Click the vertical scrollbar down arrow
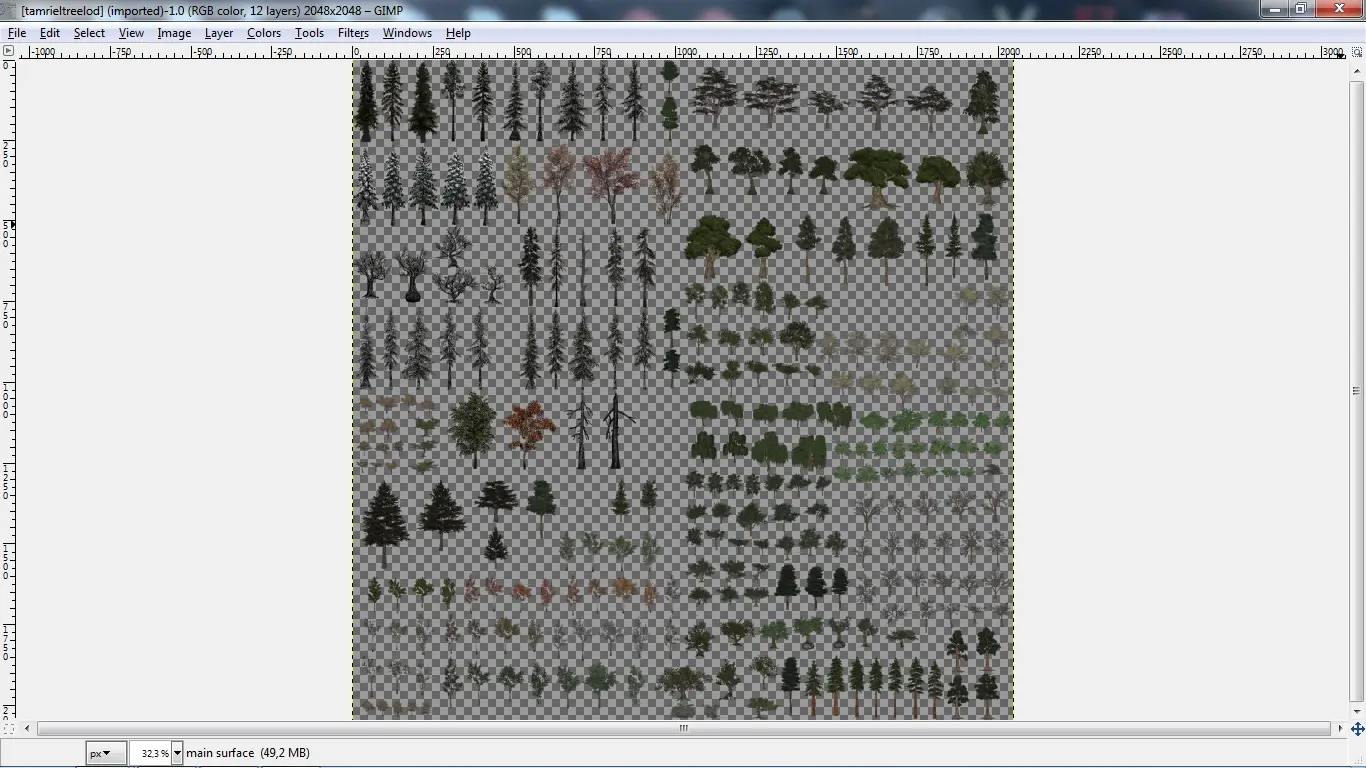The width and height of the screenshot is (1366, 768). click(x=1357, y=712)
